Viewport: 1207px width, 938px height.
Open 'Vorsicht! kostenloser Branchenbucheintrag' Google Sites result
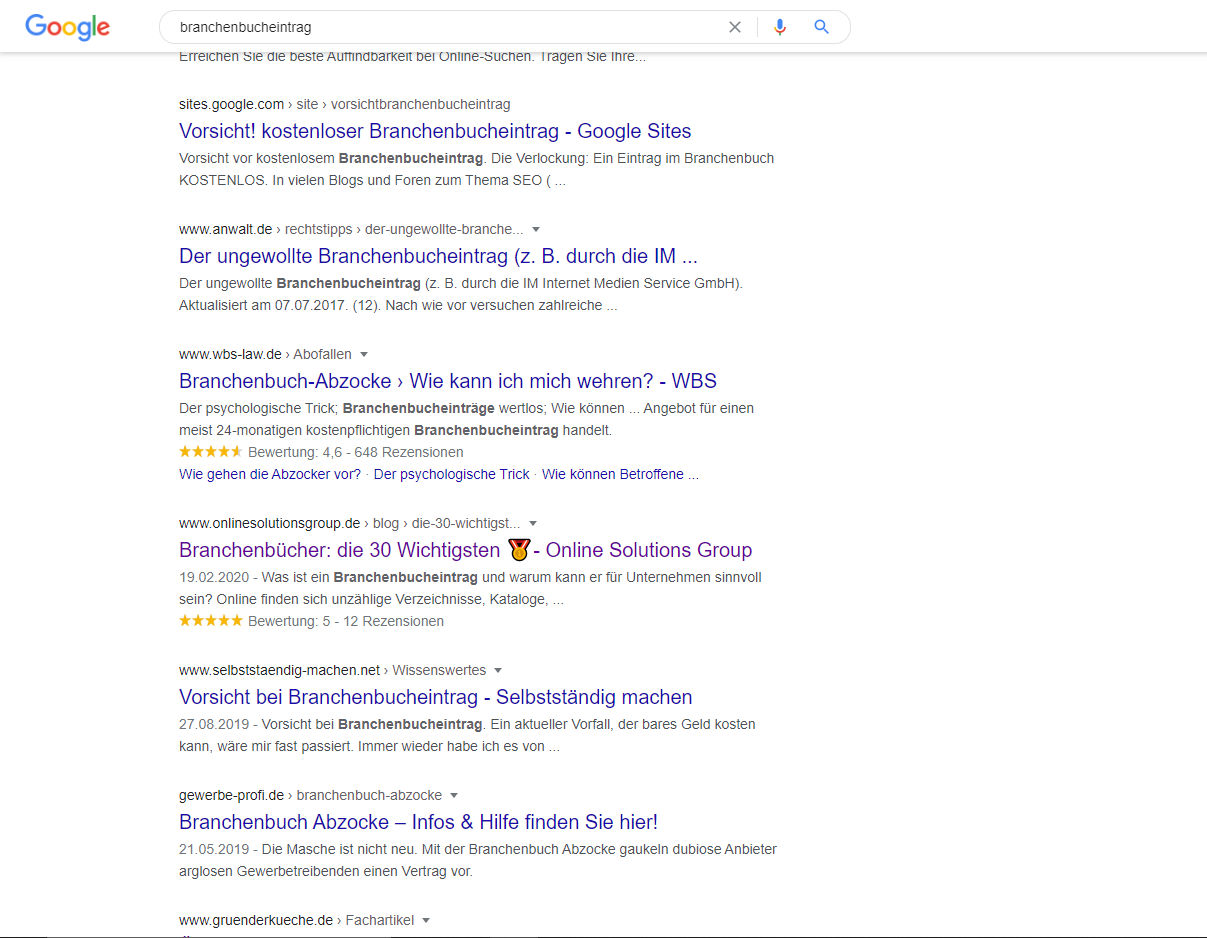point(435,131)
